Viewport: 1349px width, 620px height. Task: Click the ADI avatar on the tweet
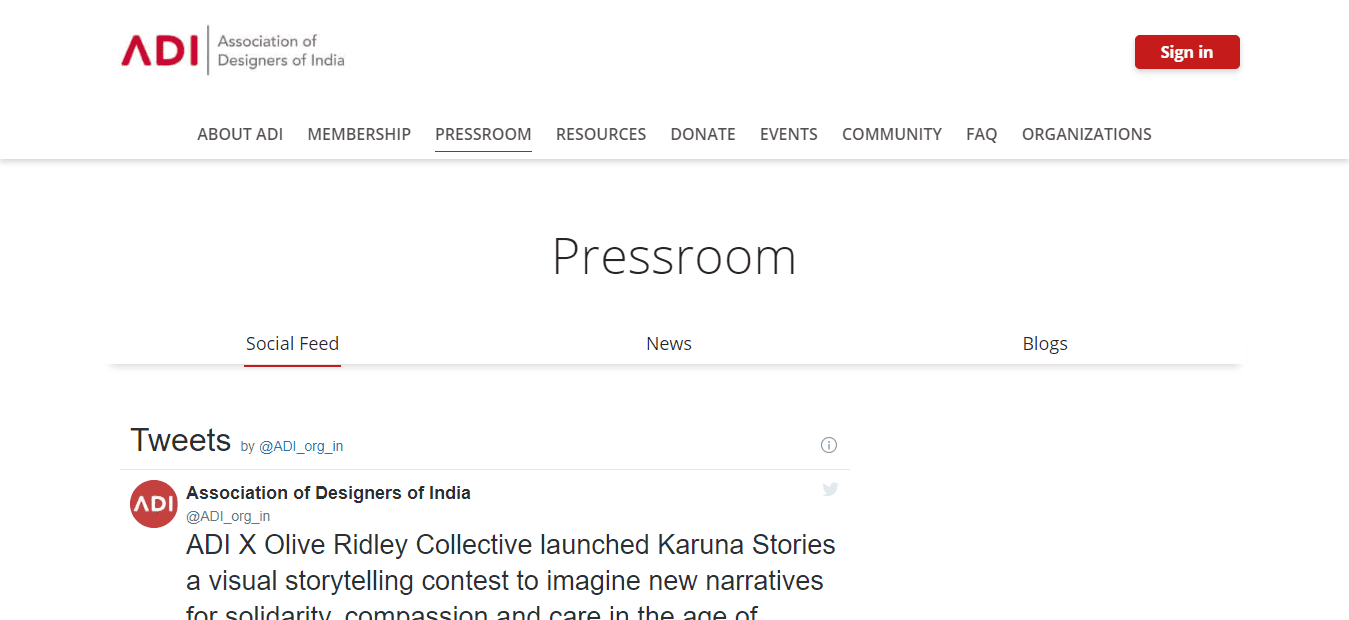[x=154, y=503]
